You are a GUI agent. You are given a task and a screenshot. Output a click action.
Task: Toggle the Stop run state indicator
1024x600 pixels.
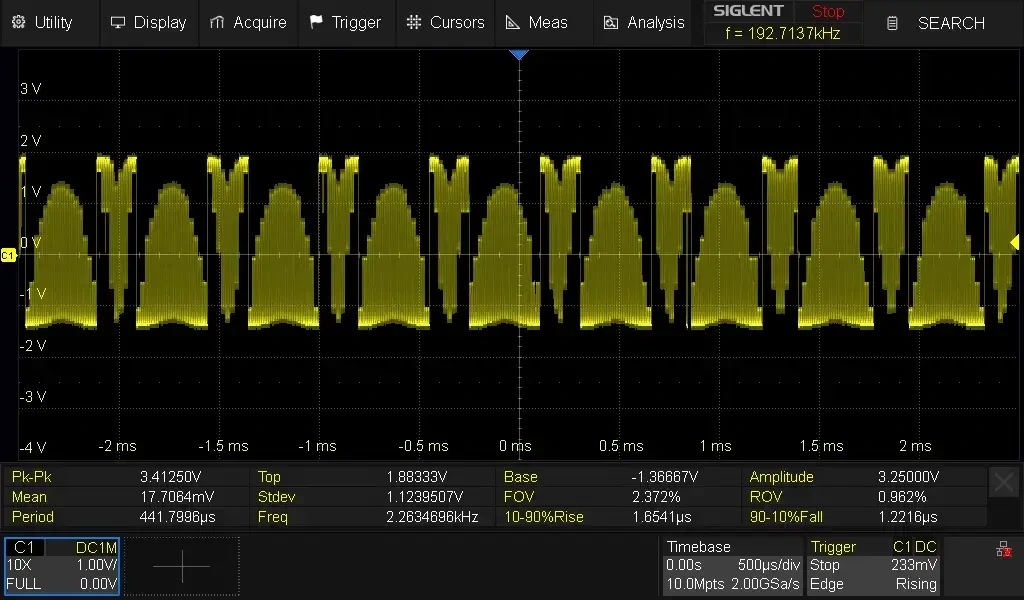(x=828, y=11)
